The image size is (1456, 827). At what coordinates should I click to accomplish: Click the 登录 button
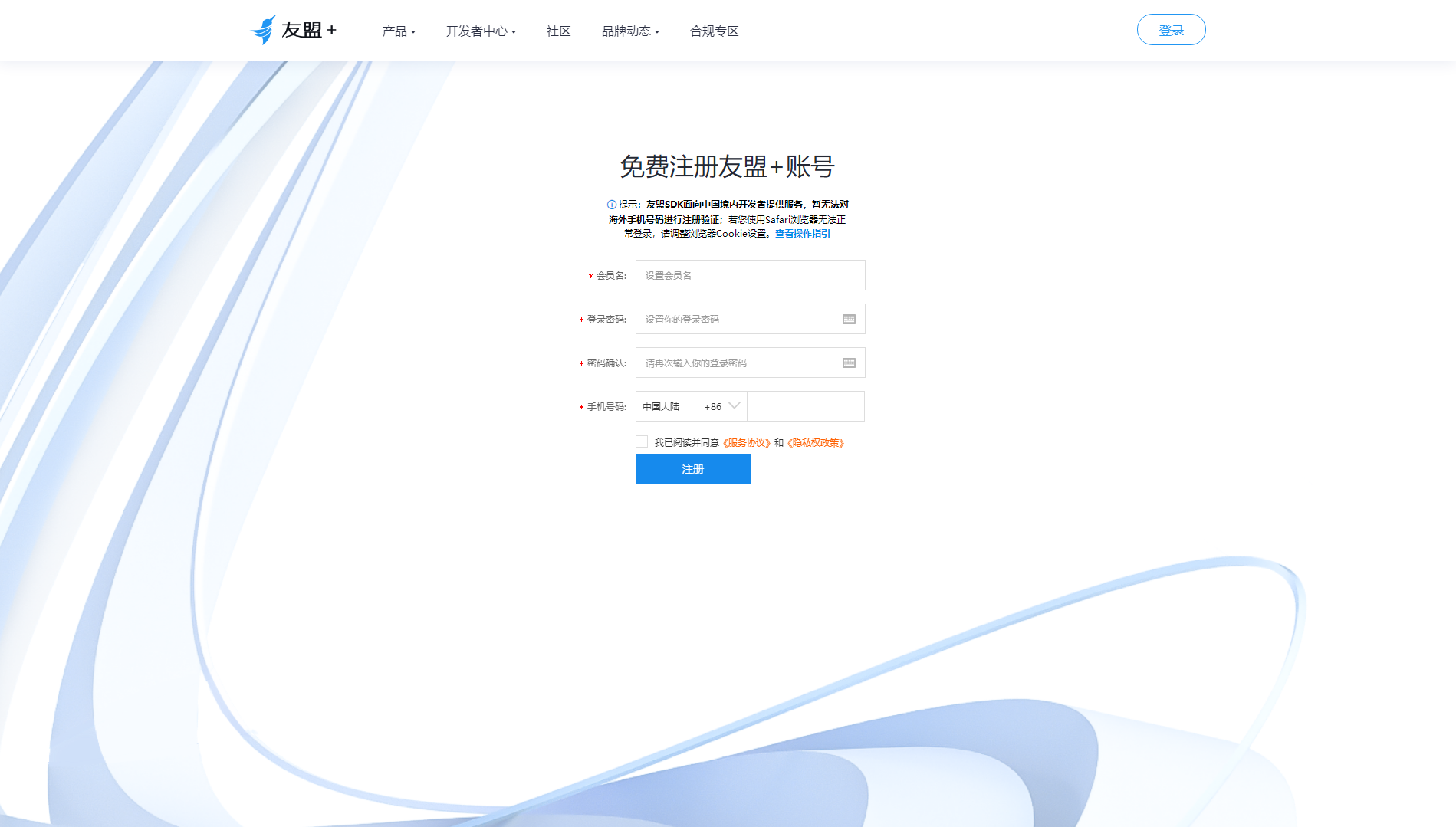point(1171,29)
